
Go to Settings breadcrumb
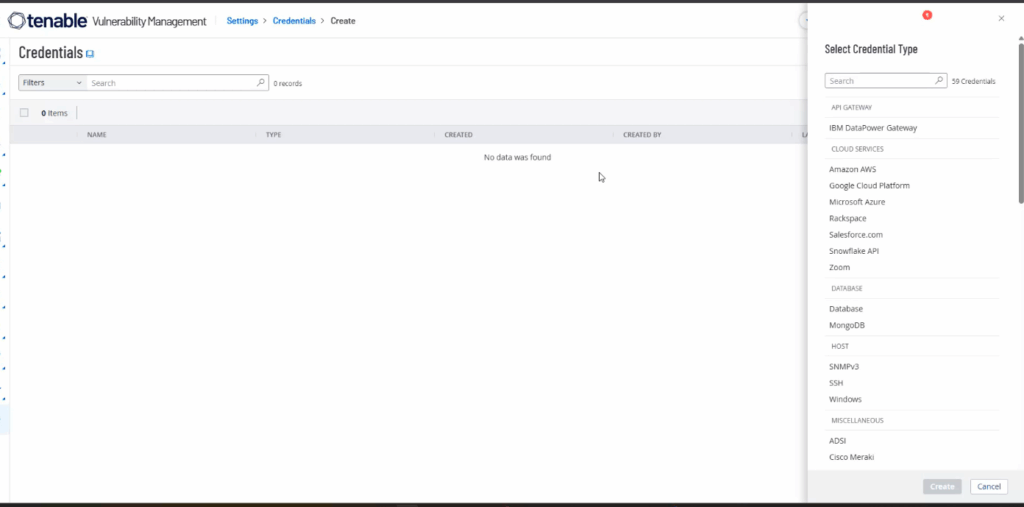242,21
